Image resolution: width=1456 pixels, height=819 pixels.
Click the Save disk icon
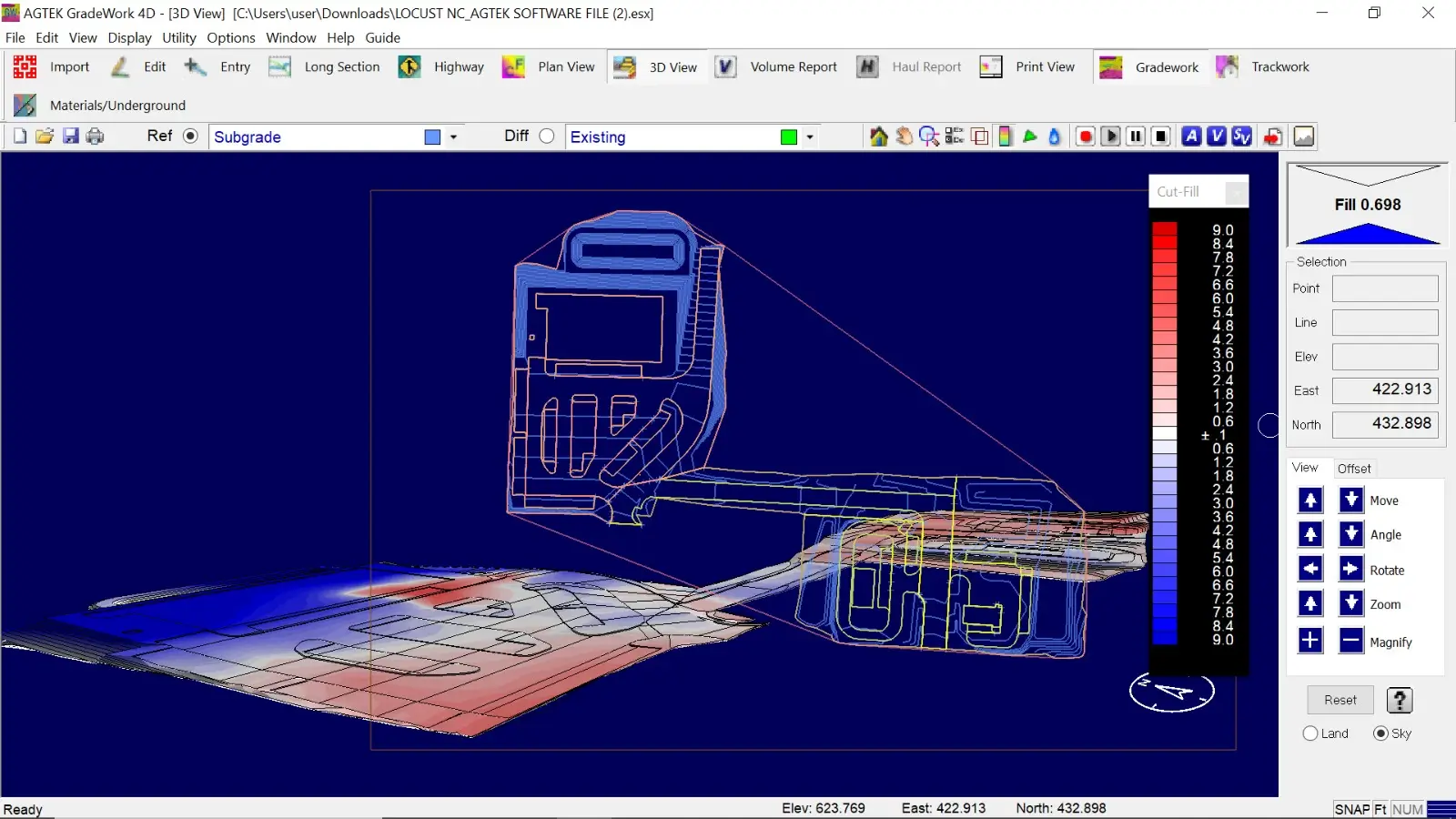pyautogui.click(x=70, y=136)
